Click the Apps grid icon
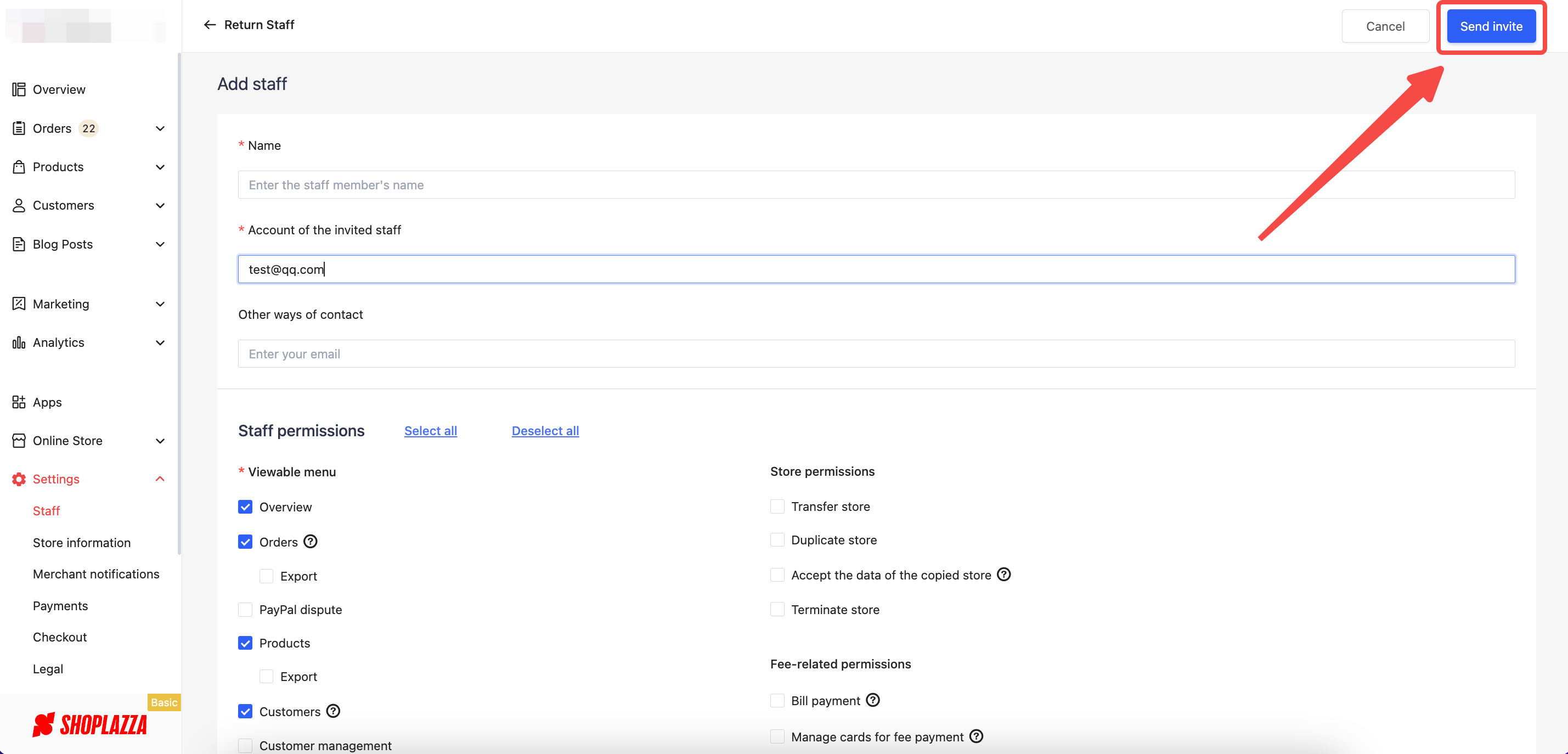This screenshot has height=754, width=1568. tap(19, 402)
